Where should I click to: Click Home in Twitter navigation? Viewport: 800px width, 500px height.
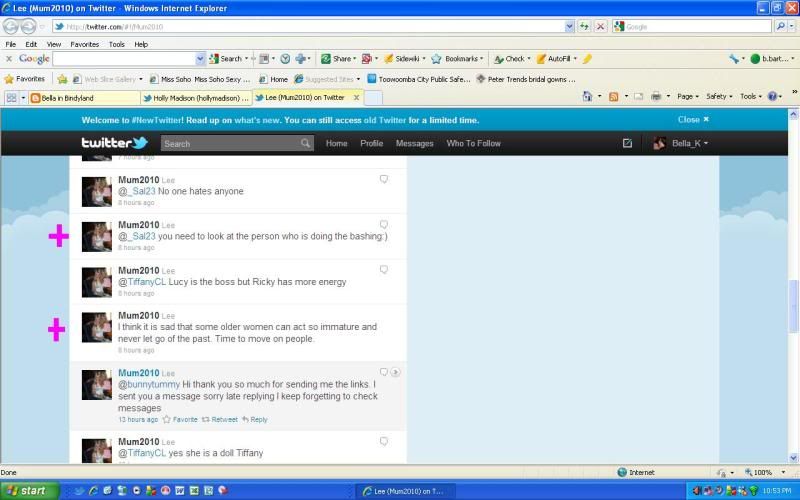[x=337, y=143]
